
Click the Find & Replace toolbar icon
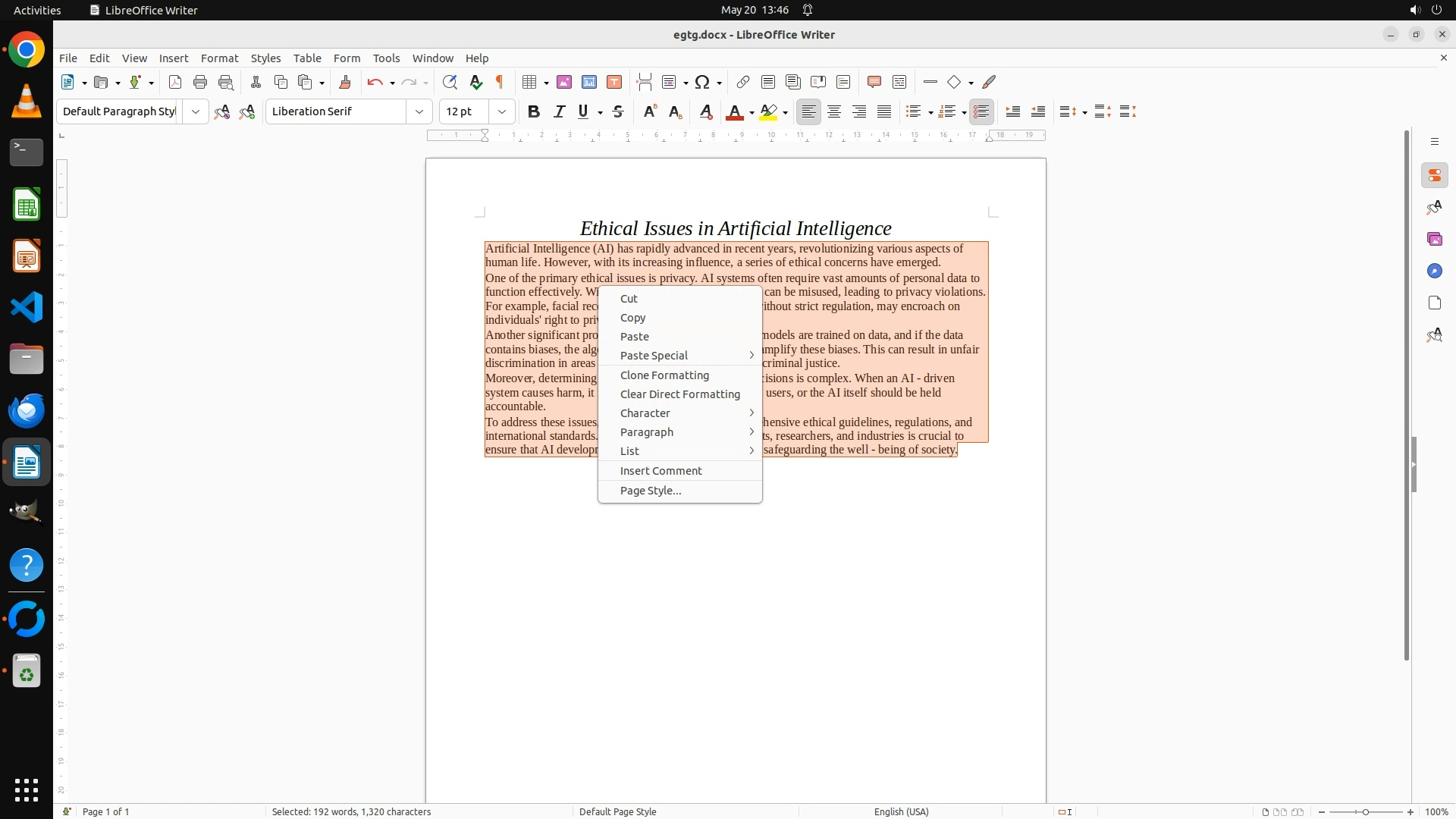click(x=450, y=83)
